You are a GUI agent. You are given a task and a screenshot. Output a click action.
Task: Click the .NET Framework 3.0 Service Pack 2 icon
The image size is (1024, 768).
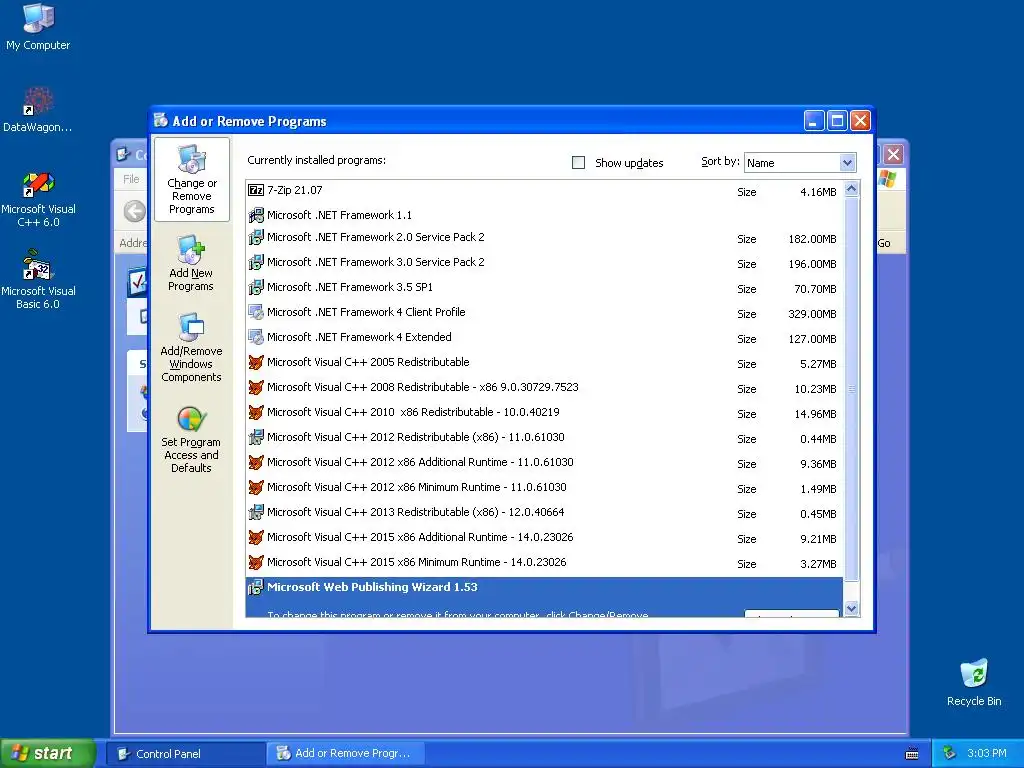(256, 263)
